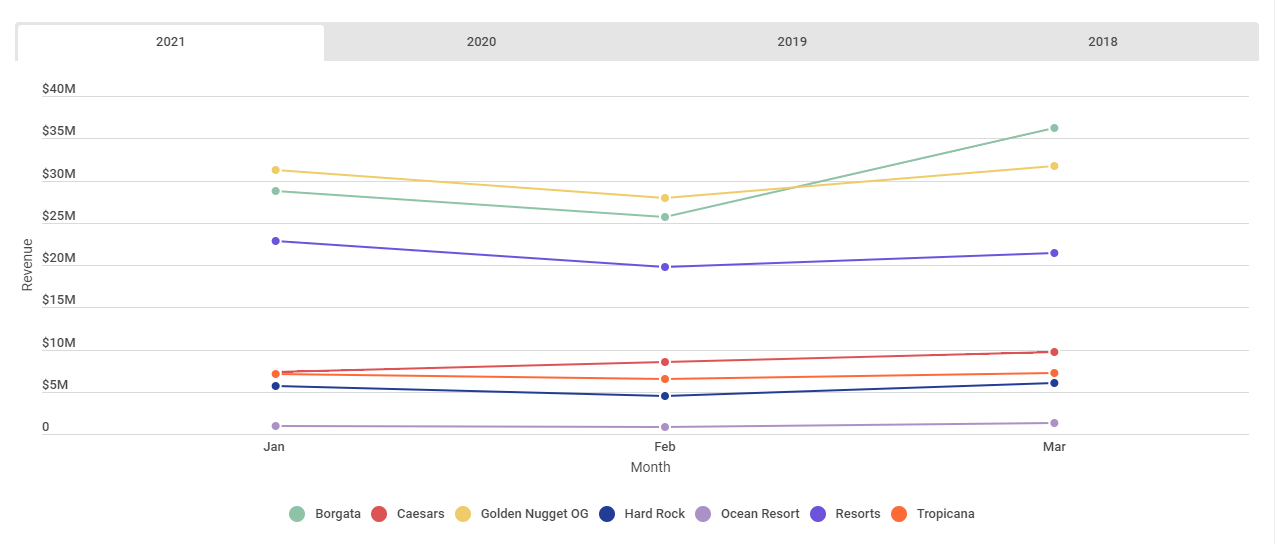This screenshot has height=544, width=1275.
Task: Toggle Borgata series in legend
Action: pos(325,514)
